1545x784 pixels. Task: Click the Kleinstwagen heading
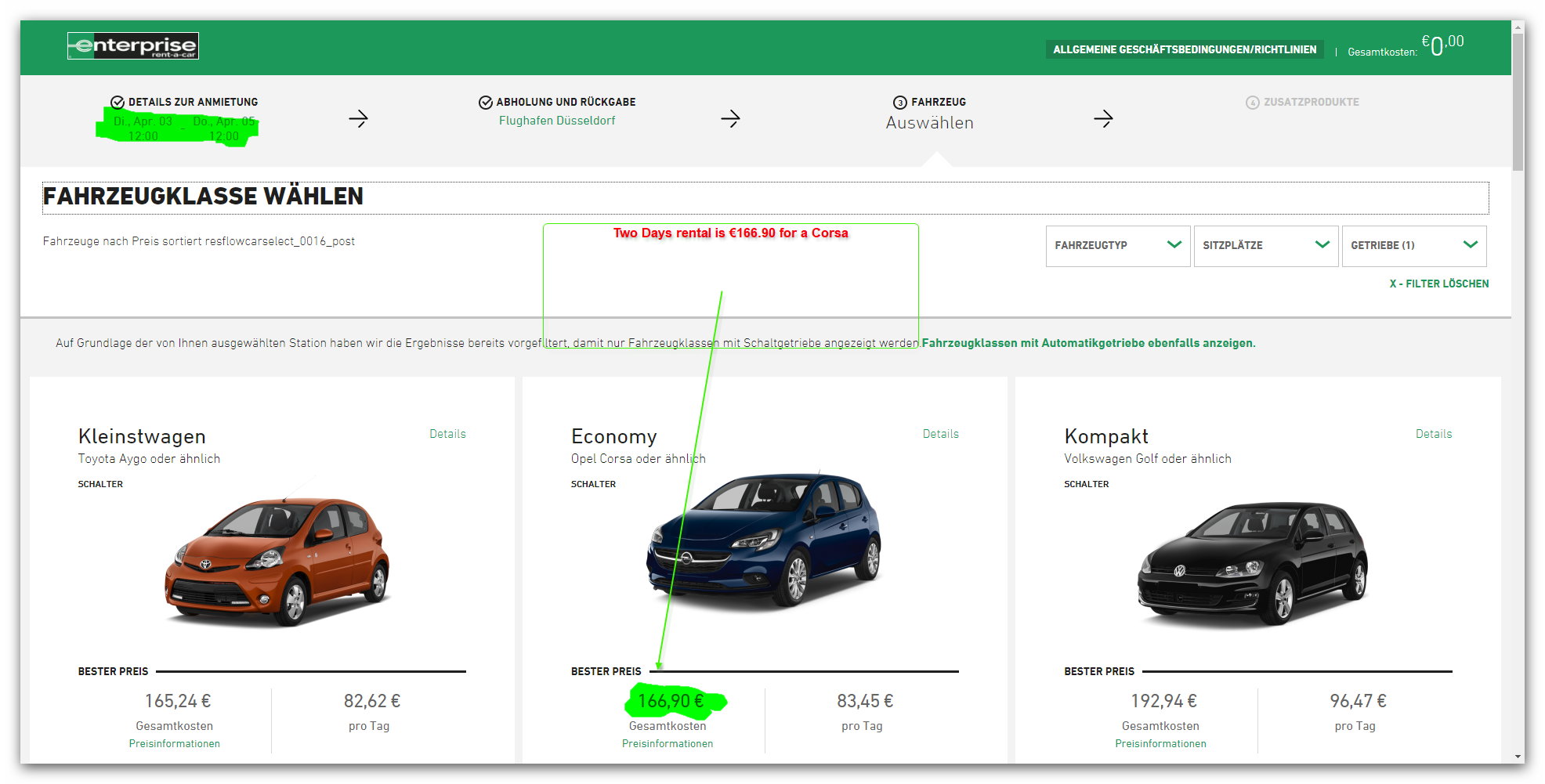[x=142, y=436]
